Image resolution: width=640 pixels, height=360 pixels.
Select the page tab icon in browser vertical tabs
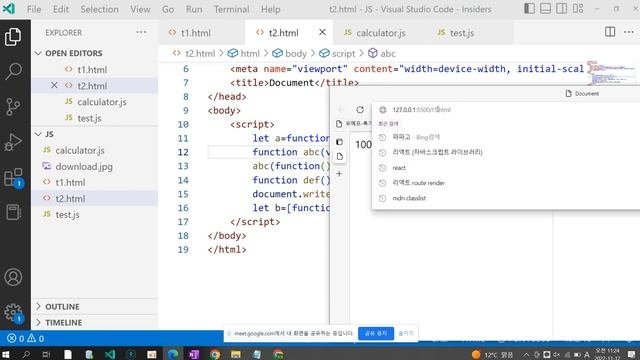340,157
